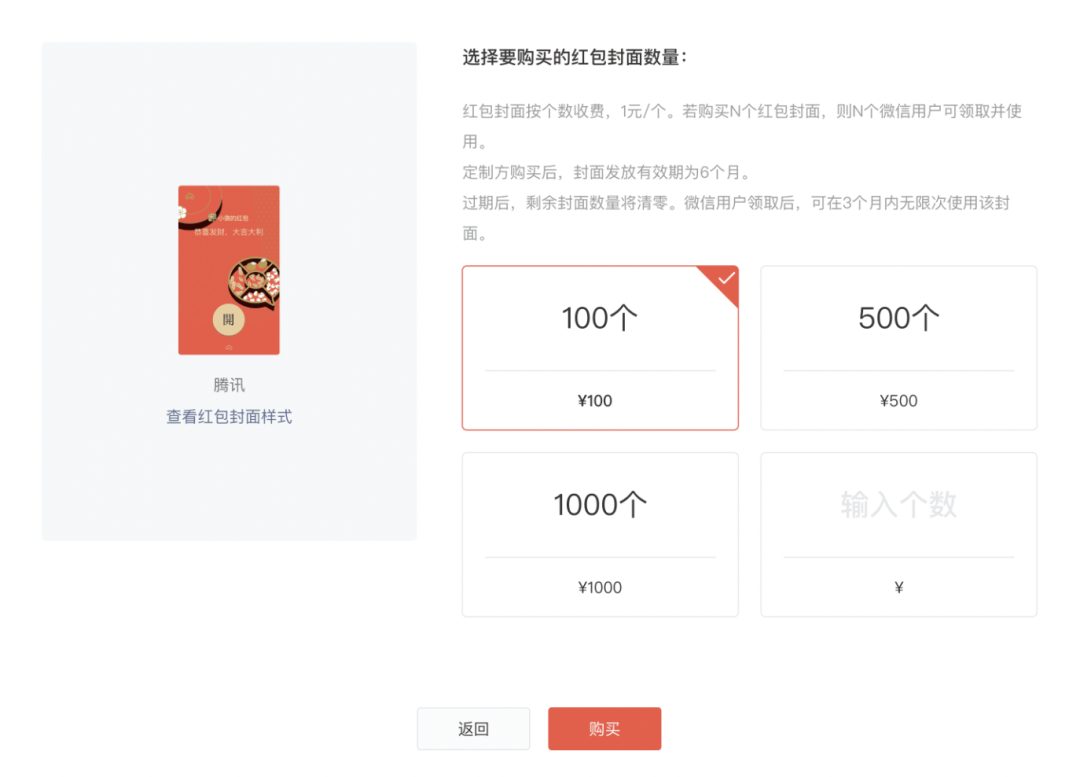
Task: Select the 500个 quantity card
Action: pyautogui.click(x=898, y=348)
